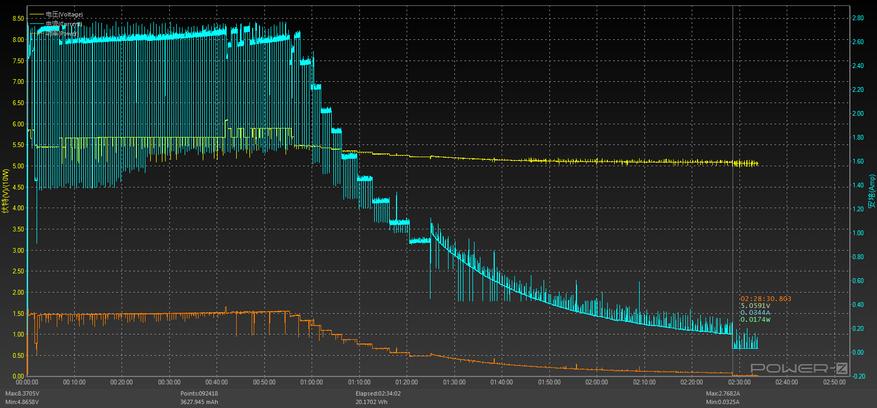The width and height of the screenshot is (877, 408).
Task: Select the 0.0344A cursor current value
Action: point(756,312)
